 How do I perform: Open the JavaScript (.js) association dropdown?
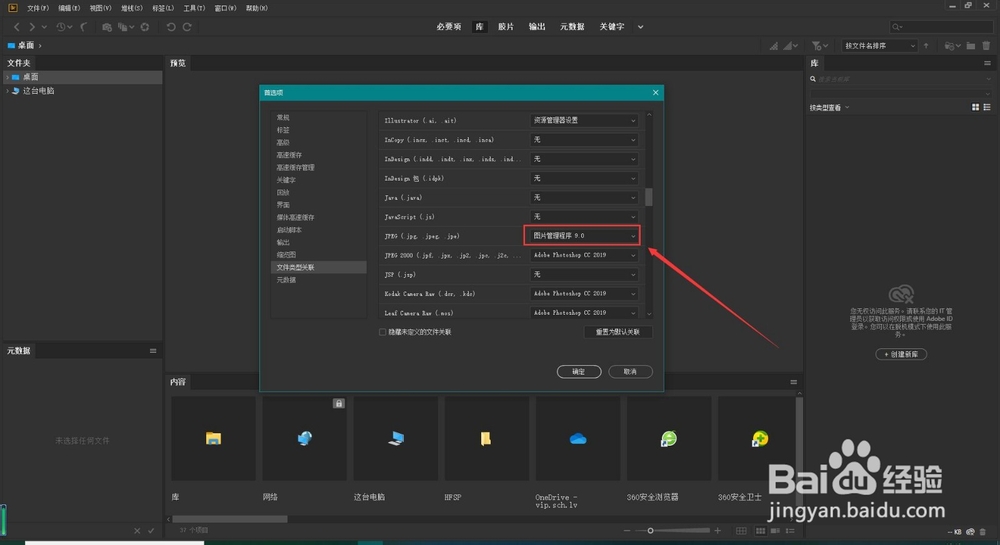(584, 217)
